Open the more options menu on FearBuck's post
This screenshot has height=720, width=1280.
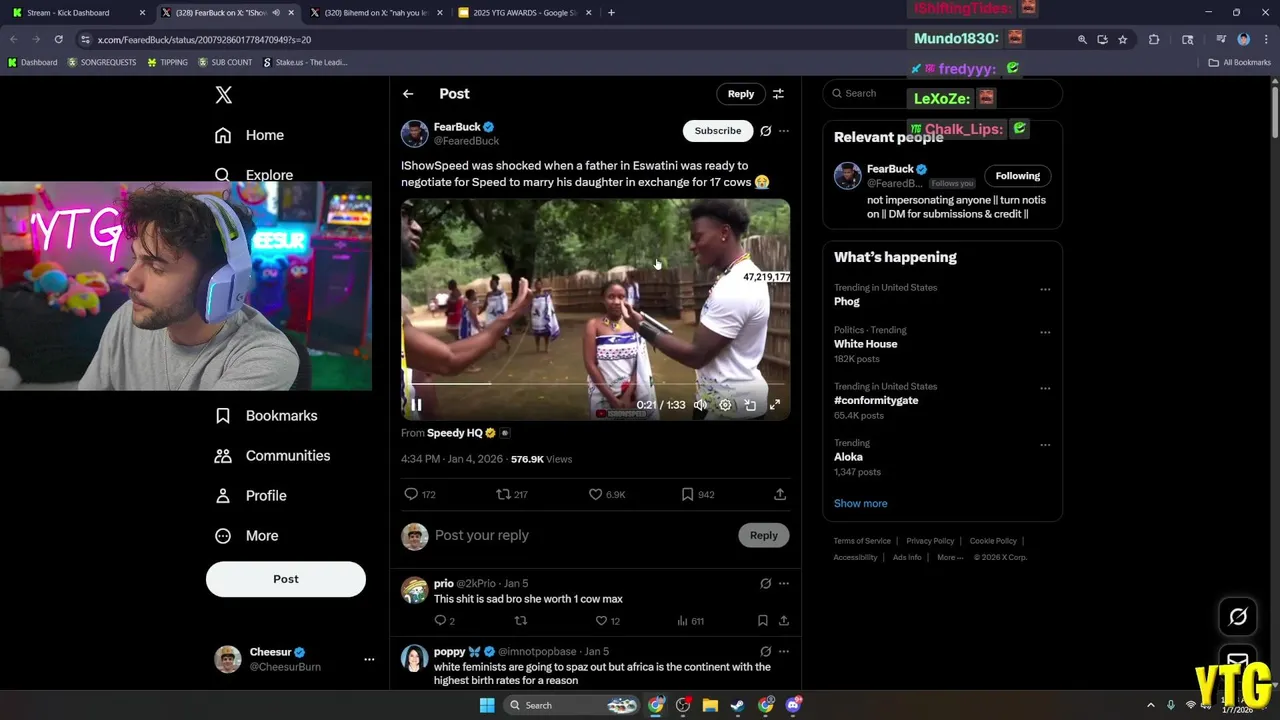pyautogui.click(x=784, y=131)
